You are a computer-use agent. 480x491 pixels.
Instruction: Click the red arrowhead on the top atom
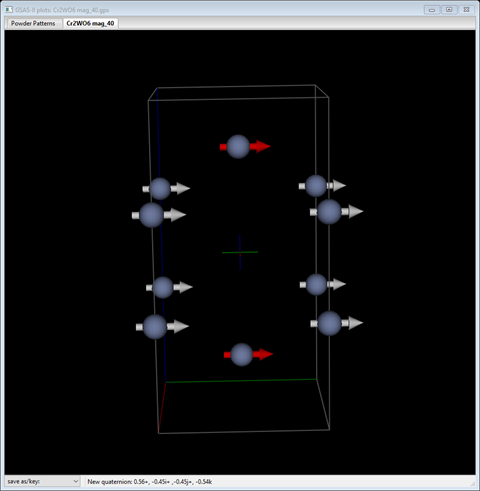(263, 146)
